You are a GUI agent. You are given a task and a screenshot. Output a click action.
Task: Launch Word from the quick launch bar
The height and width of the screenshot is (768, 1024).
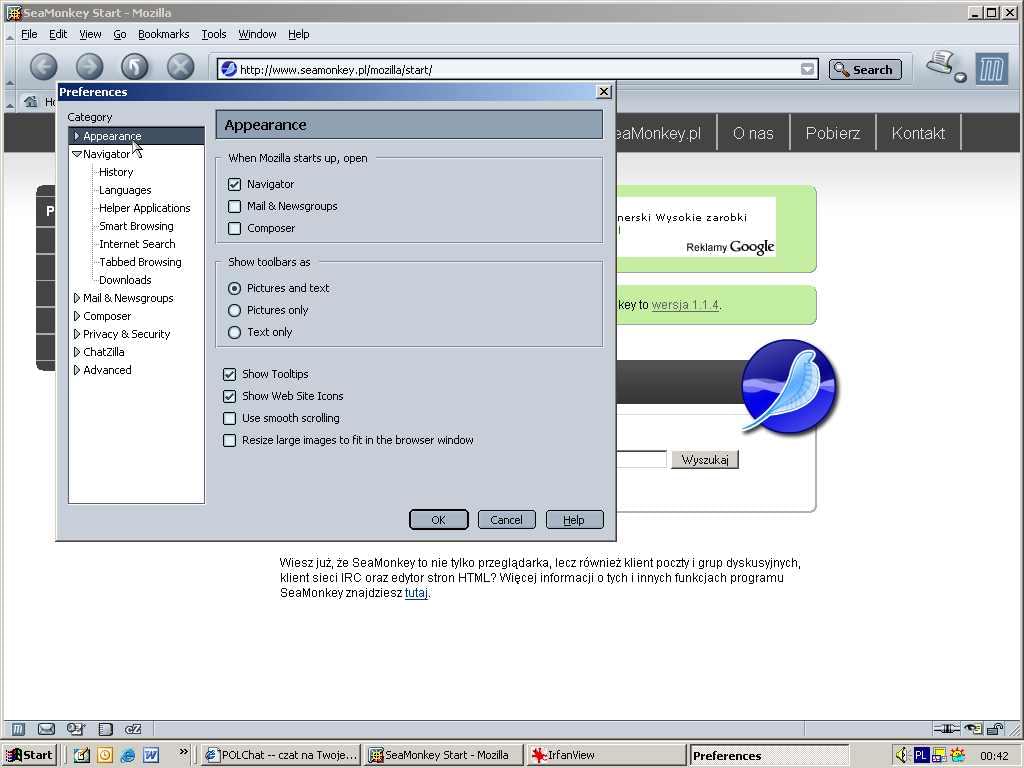pyautogui.click(x=151, y=755)
